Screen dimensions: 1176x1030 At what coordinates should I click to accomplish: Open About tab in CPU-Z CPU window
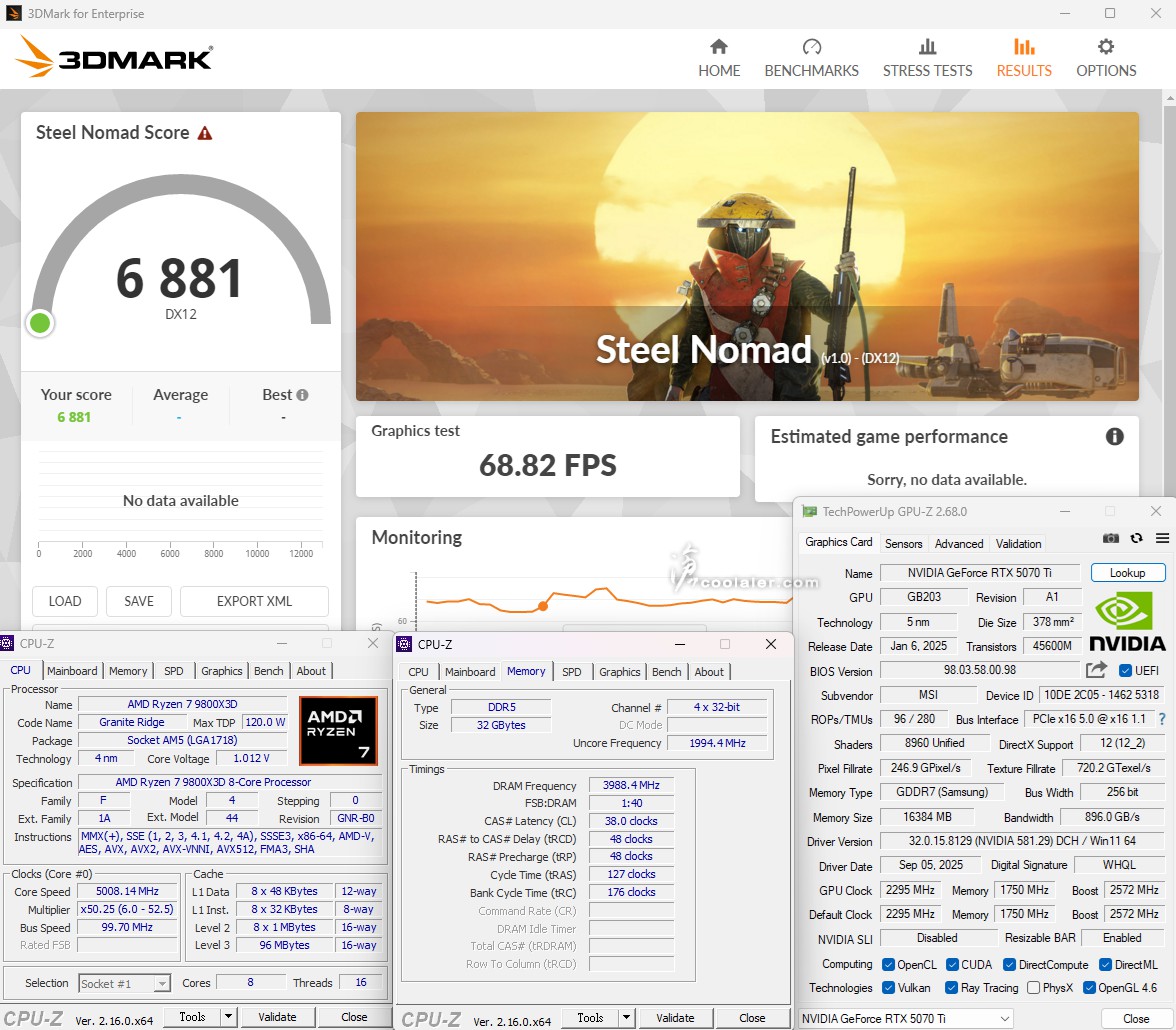click(310, 671)
